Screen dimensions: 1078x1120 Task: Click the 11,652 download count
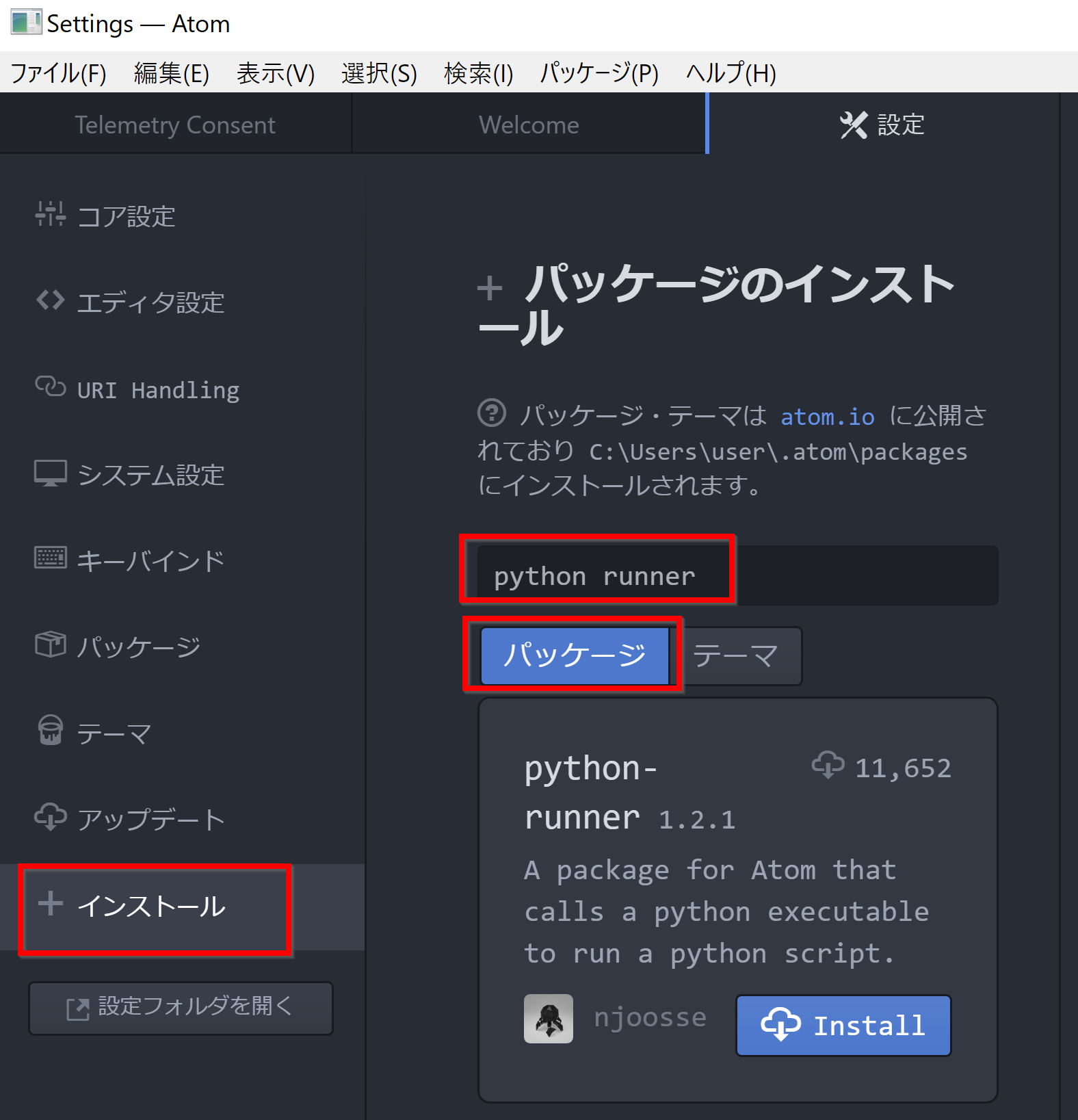pos(903,768)
